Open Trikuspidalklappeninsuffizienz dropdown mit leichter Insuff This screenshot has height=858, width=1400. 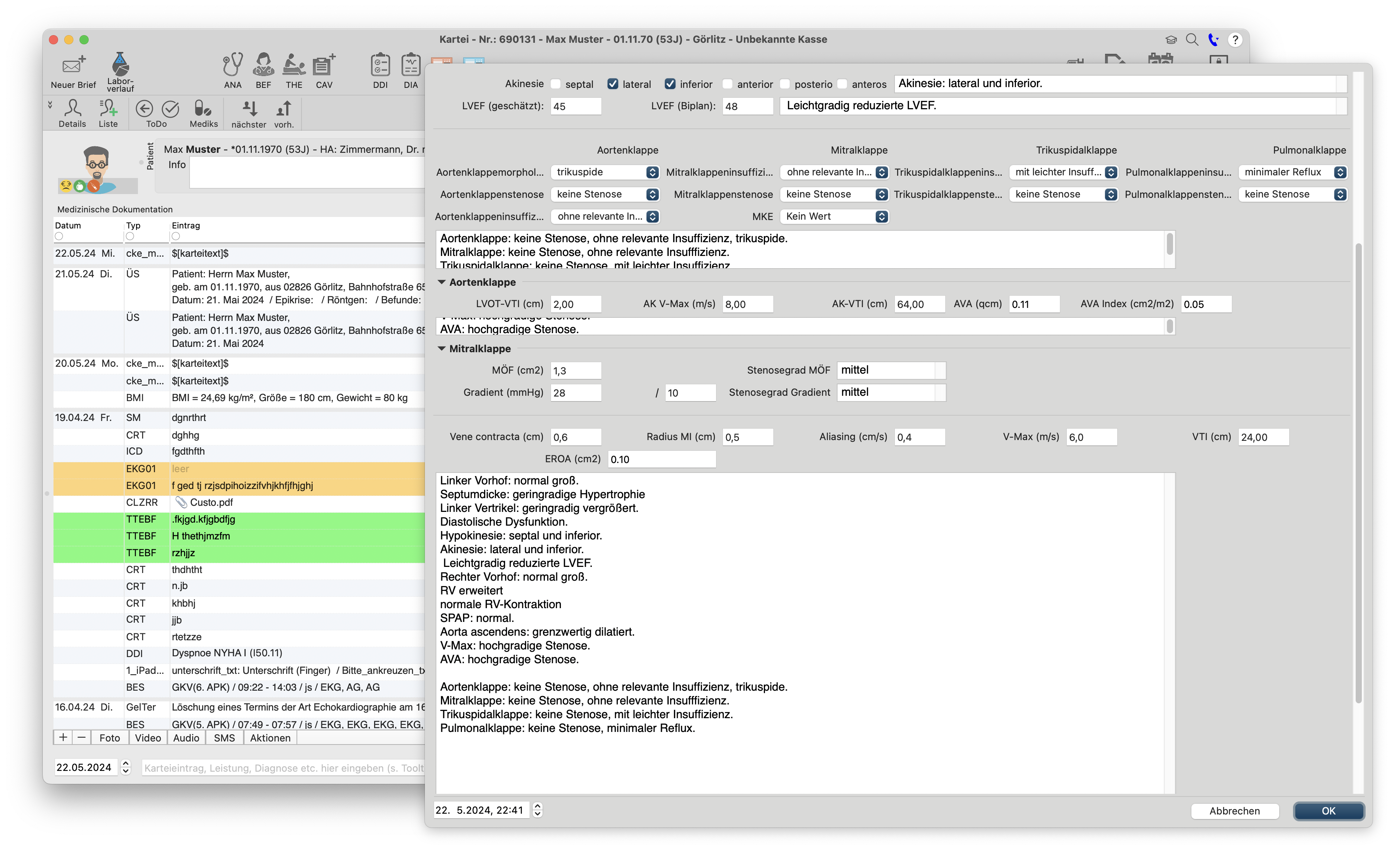1064,172
